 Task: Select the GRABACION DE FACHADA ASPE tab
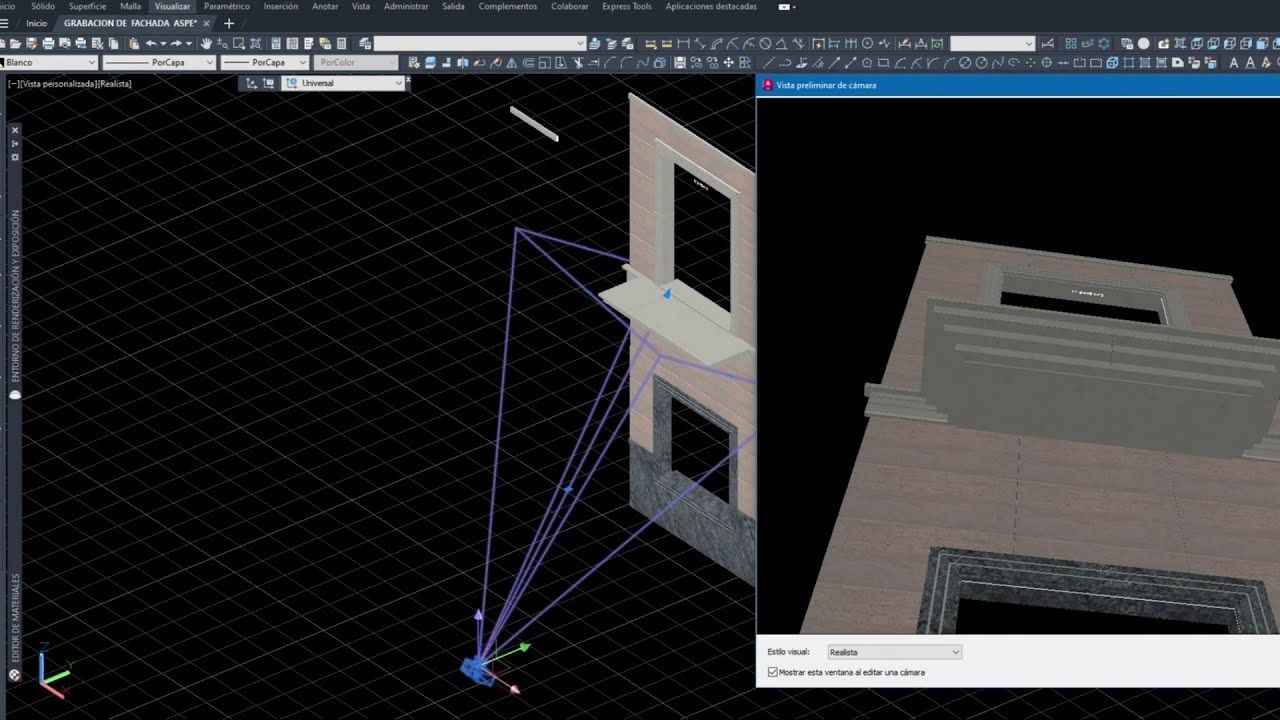(x=131, y=23)
